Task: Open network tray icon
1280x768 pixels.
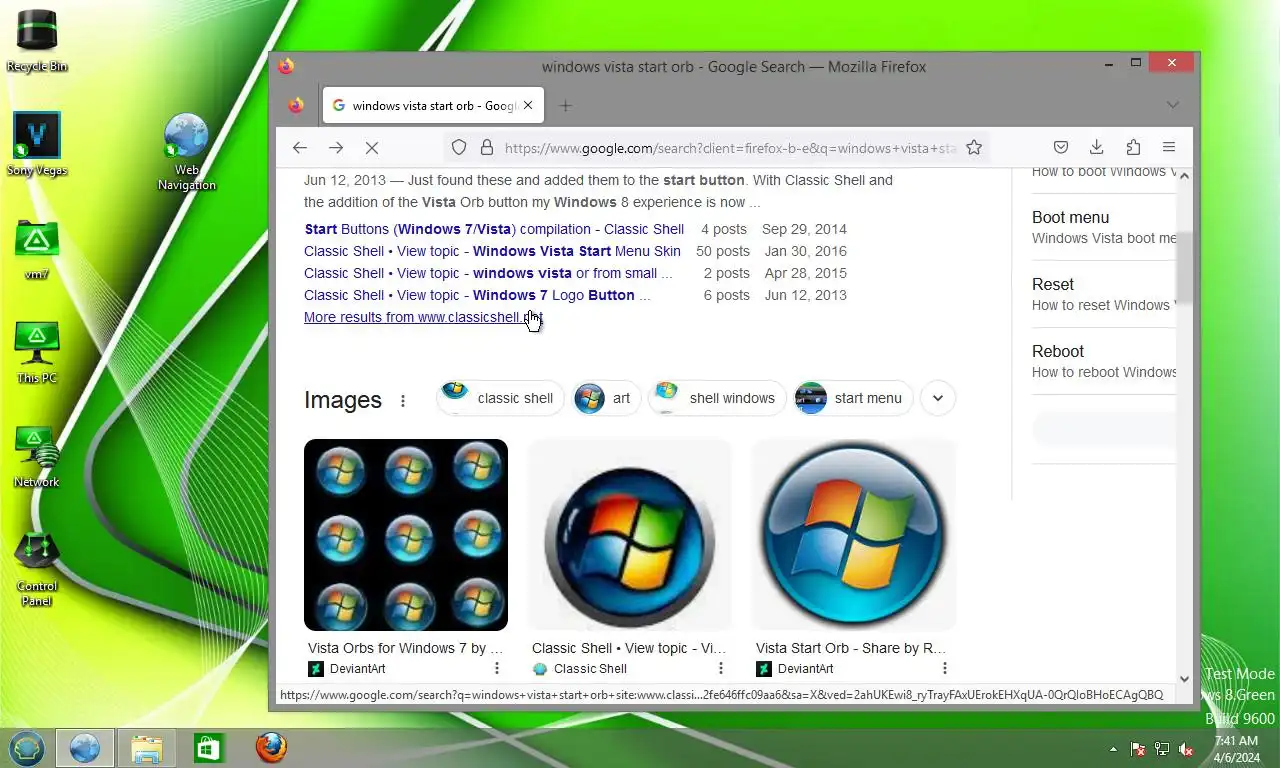Action: (1162, 749)
